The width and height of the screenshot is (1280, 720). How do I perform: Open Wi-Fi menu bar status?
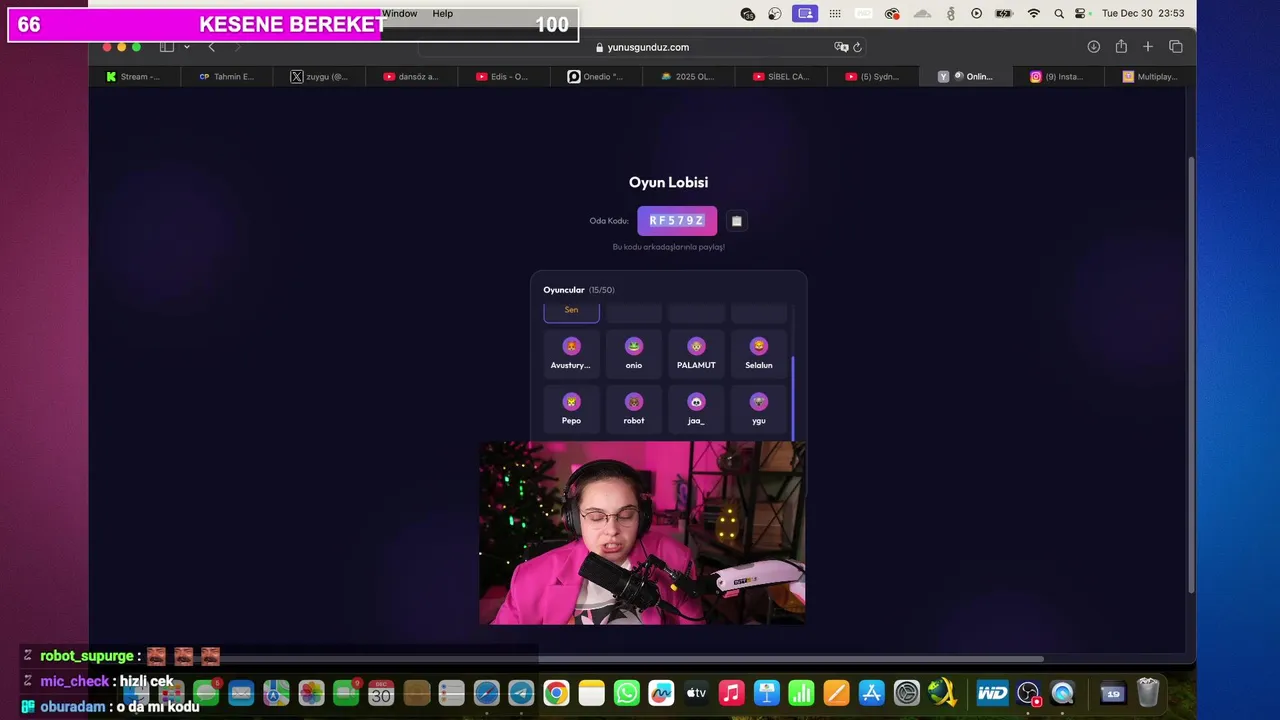(x=1034, y=14)
